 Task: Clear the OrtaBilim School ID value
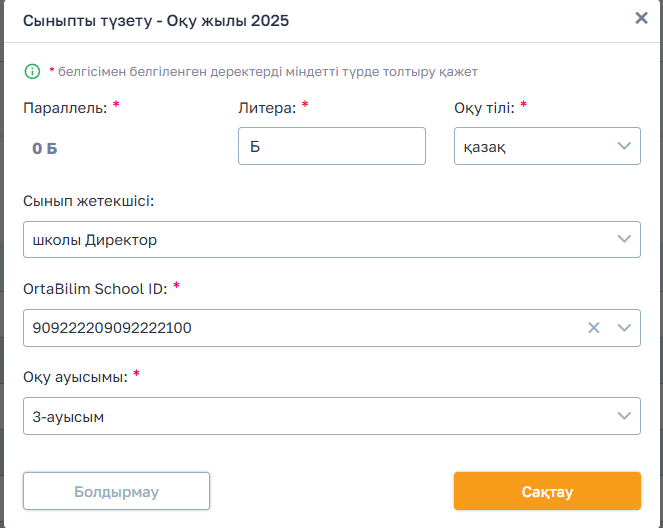pos(594,328)
